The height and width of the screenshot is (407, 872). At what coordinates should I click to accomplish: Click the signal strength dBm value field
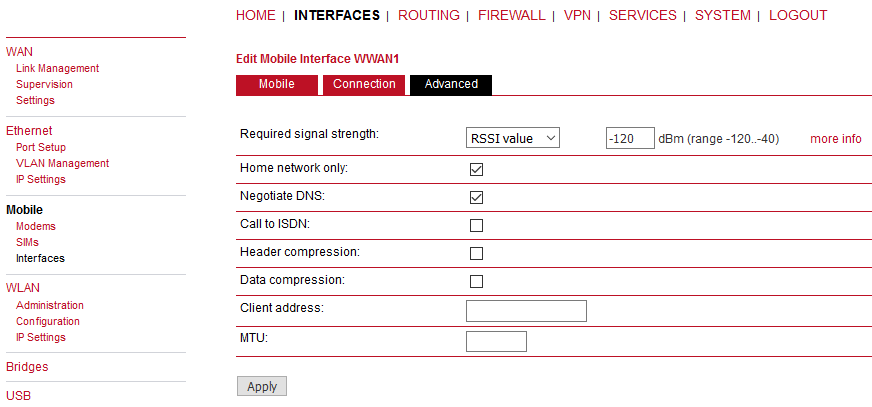[630, 139]
